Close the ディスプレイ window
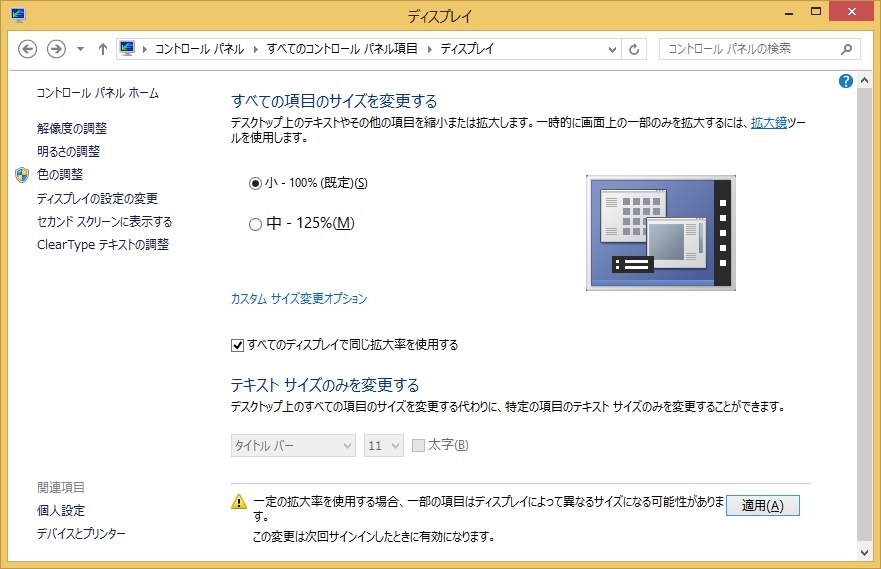The image size is (881, 569). 852,12
